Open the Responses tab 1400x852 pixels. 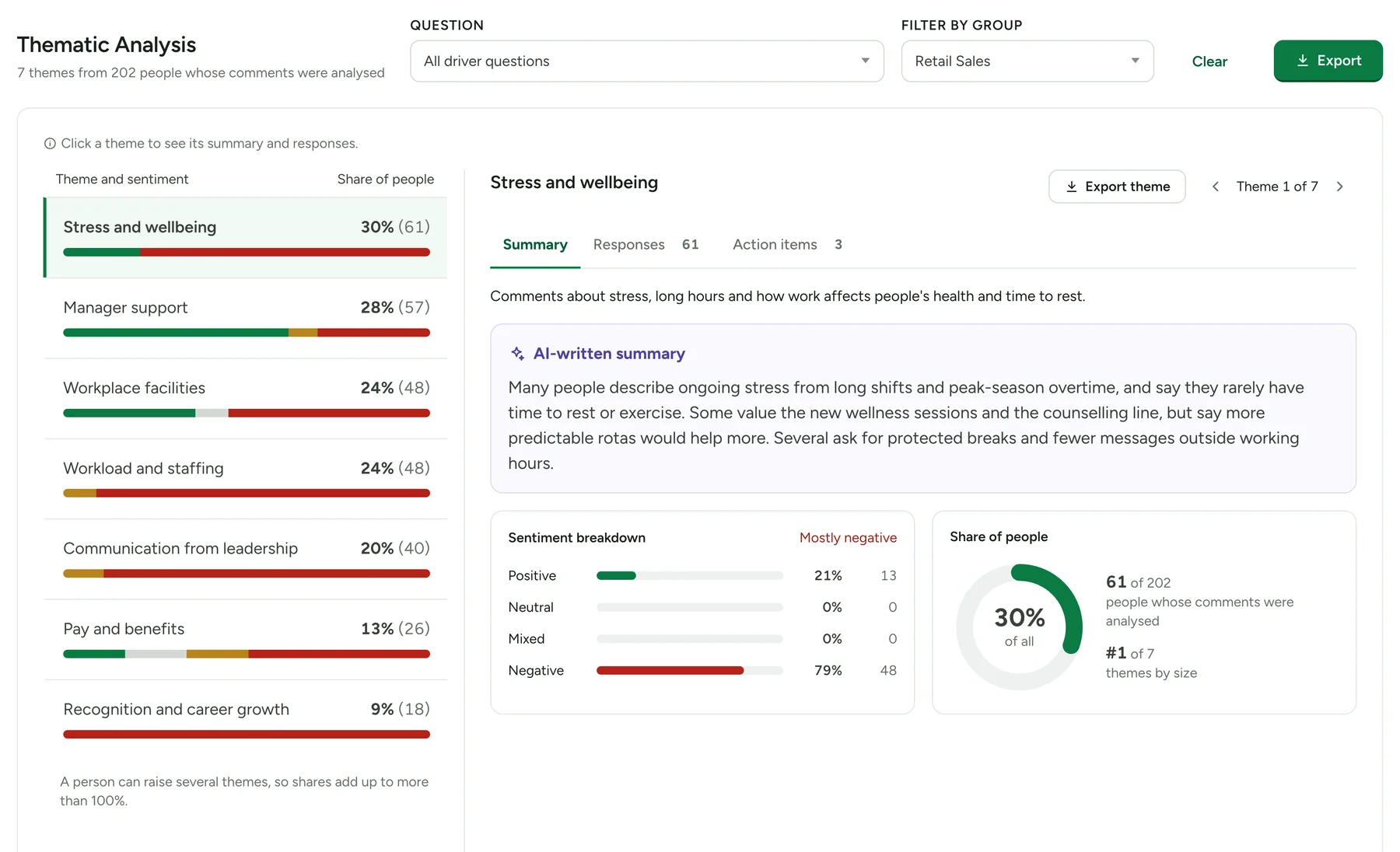(646, 245)
